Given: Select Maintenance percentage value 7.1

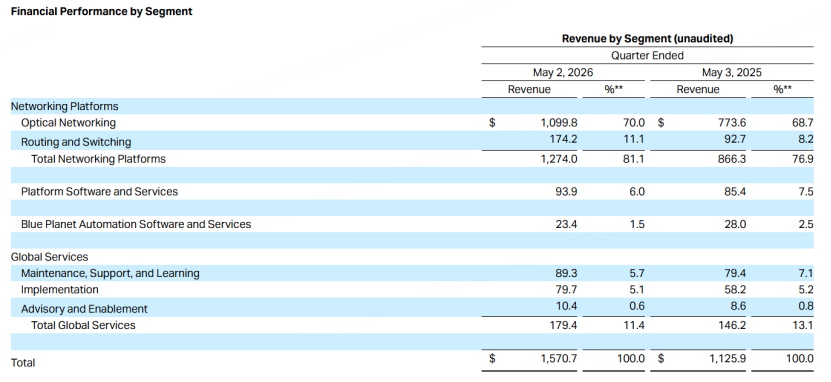Looking at the screenshot, I should tap(806, 273).
